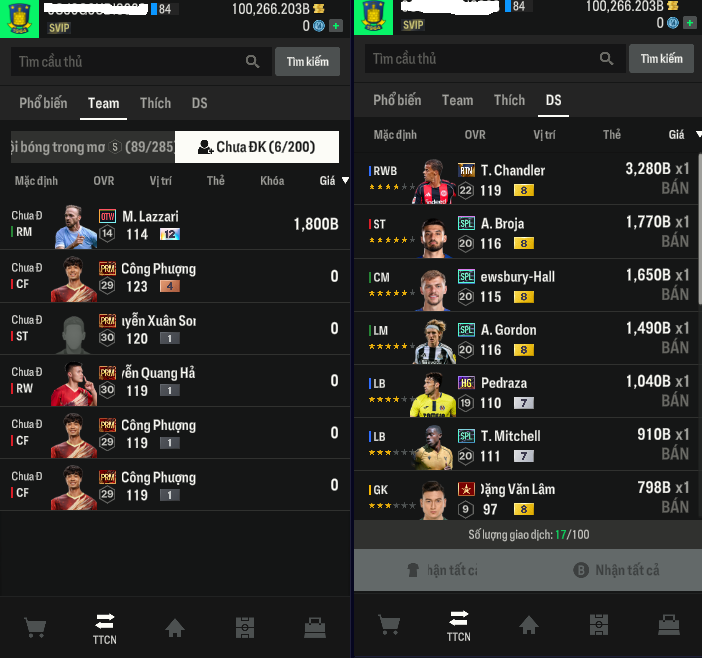
Task: Open the shopping cart icon in left panel
Action: (35, 628)
